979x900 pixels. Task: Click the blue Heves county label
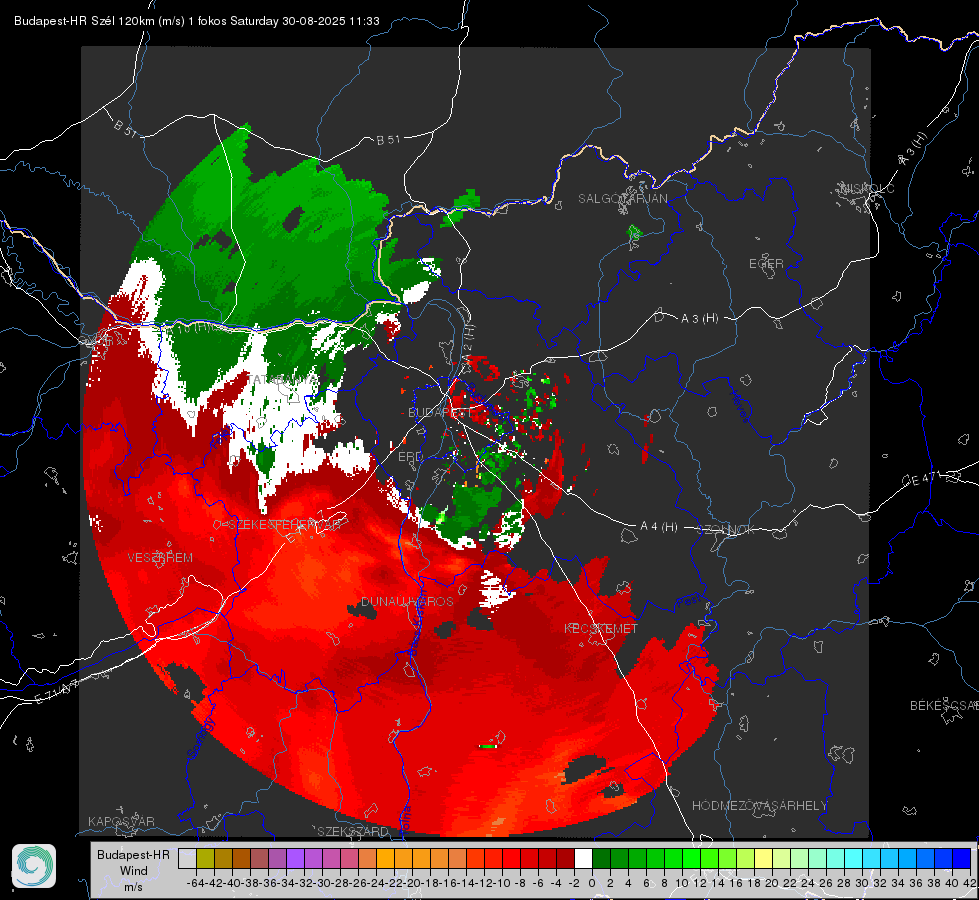[x=740, y=407]
